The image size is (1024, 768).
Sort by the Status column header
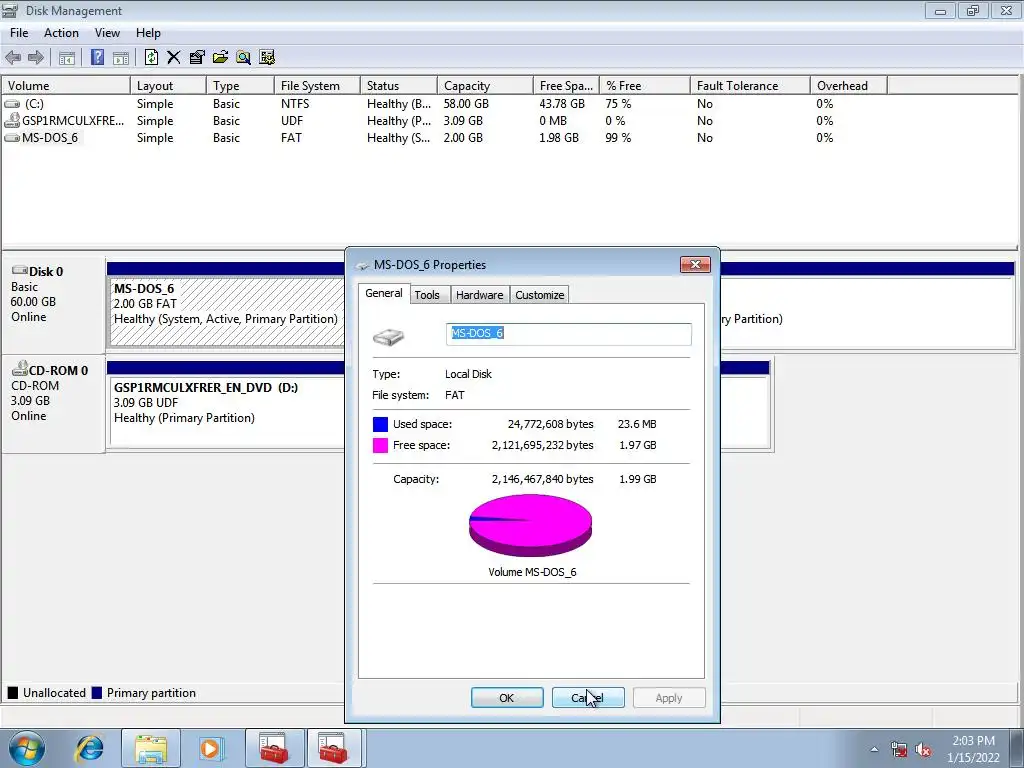point(398,86)
